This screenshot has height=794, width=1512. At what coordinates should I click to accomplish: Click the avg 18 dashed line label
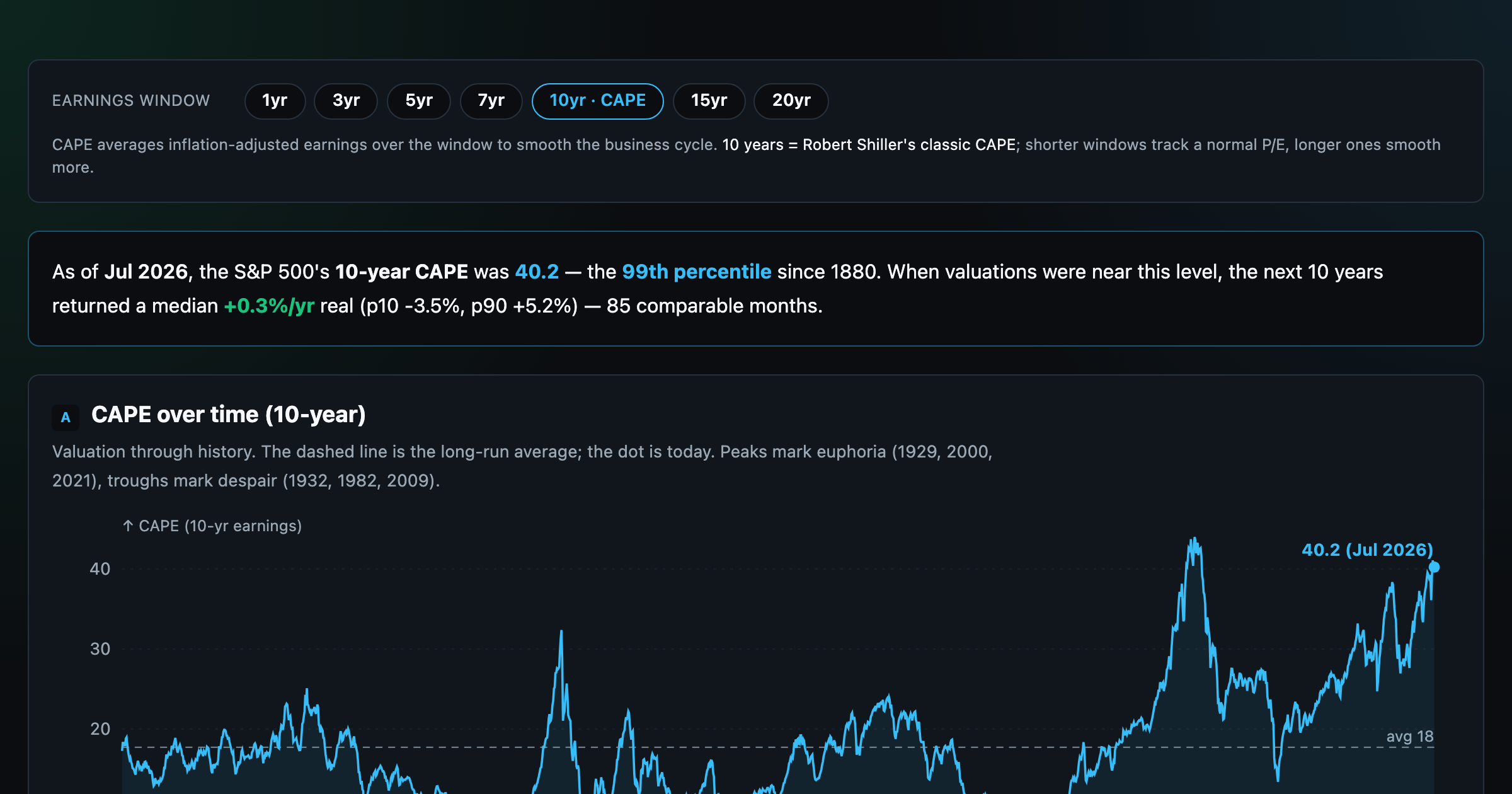[x=1410, y=736]
